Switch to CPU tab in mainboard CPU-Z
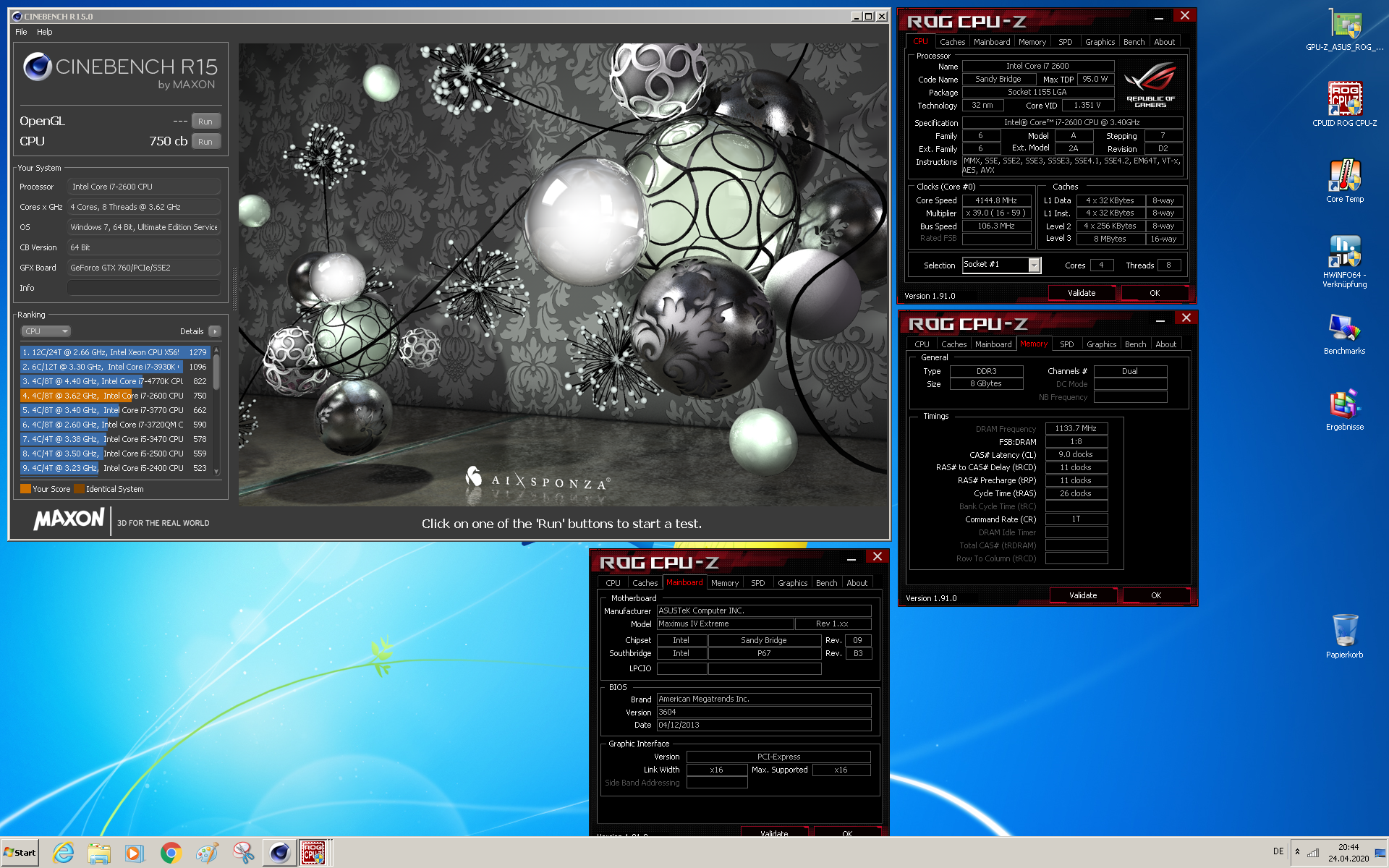 pos(613,583)
